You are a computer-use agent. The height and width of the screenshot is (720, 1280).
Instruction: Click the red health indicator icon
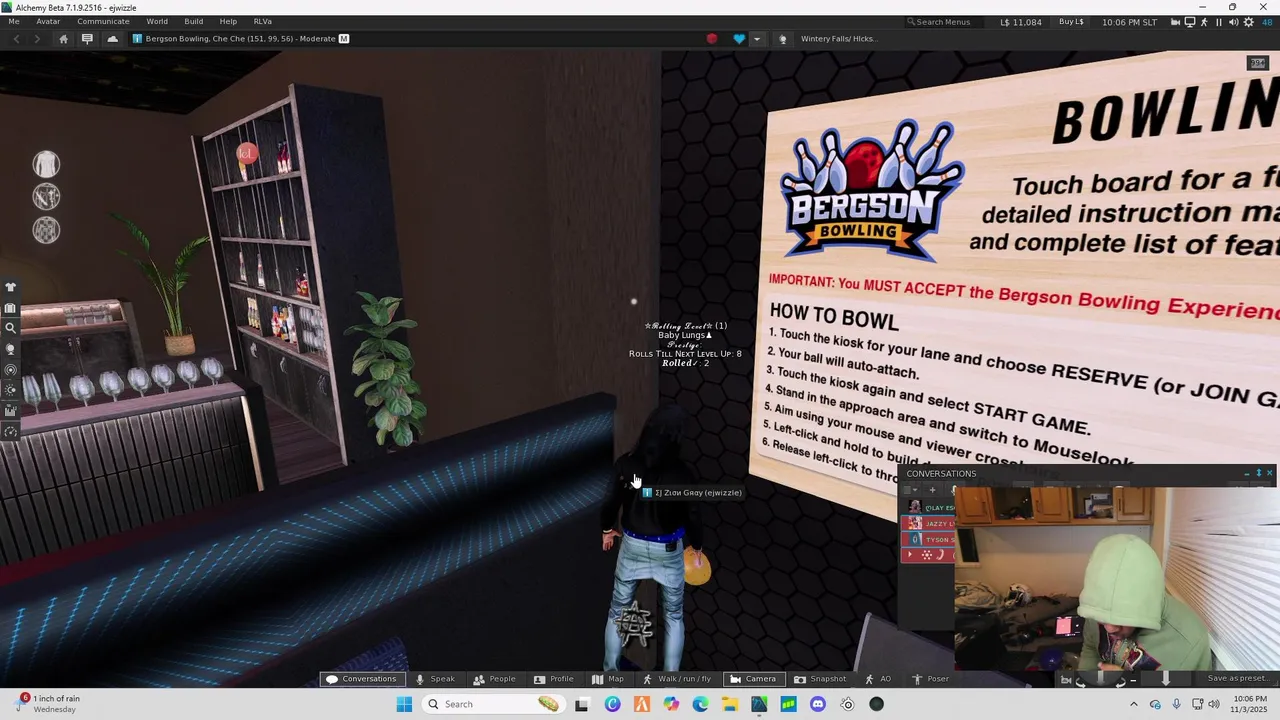click(x=712, y=39)
